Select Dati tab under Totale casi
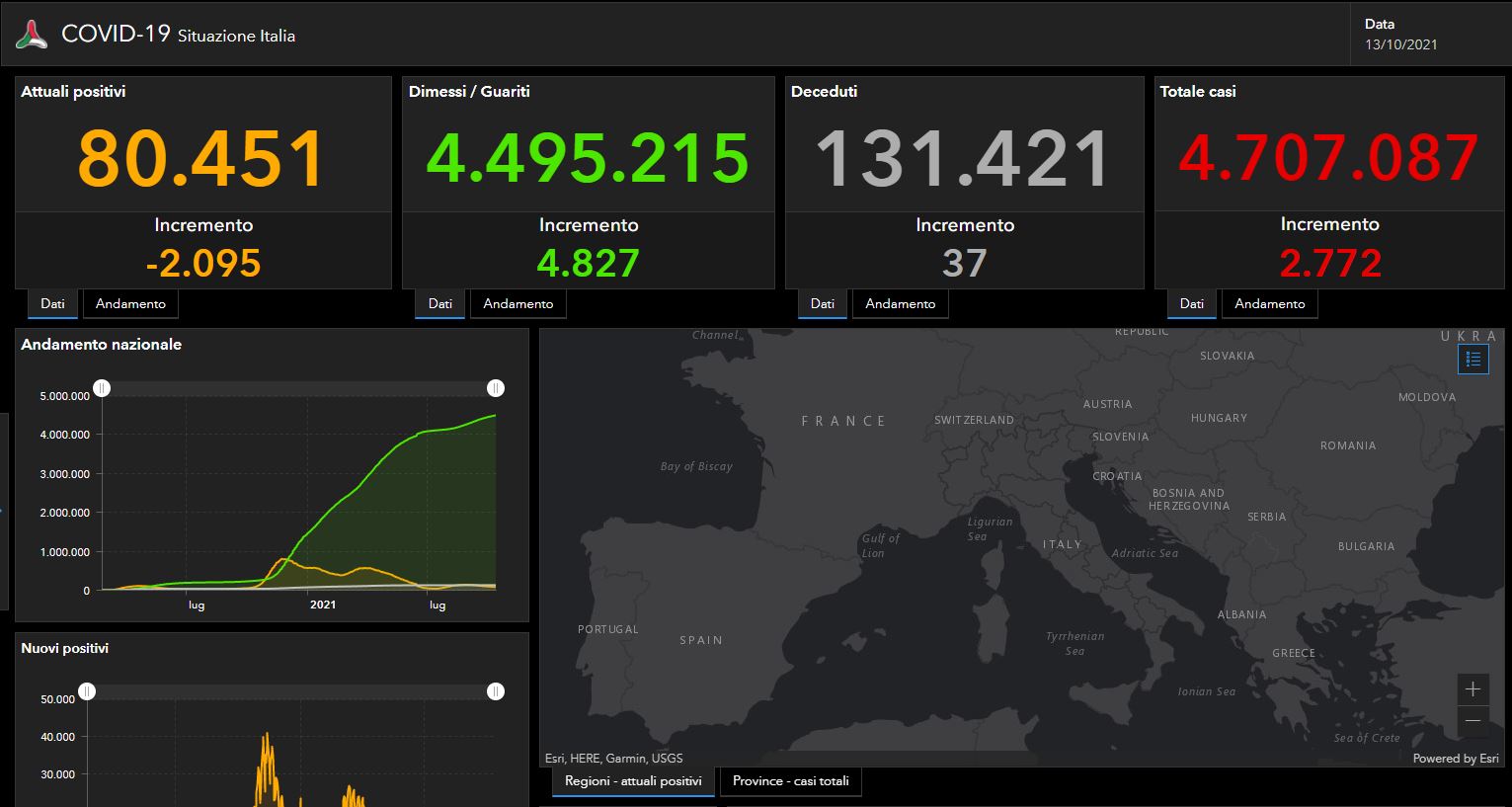The image size is (1512, 807). click(1192, 303)
